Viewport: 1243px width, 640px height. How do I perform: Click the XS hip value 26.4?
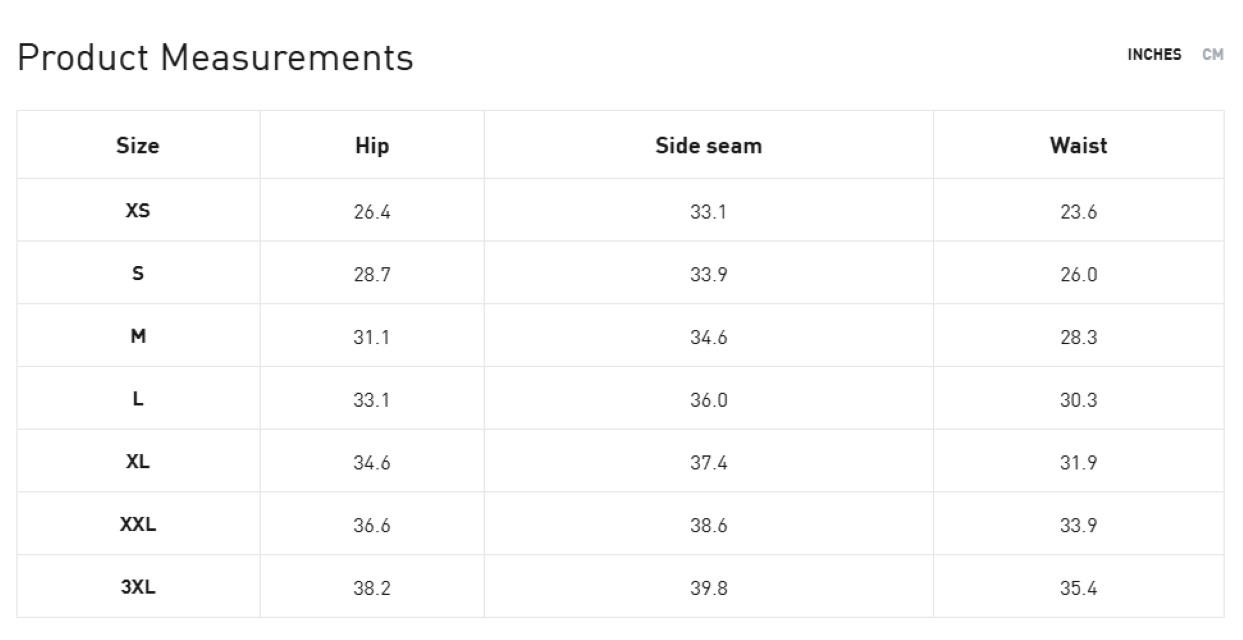[x=372, y=212]
